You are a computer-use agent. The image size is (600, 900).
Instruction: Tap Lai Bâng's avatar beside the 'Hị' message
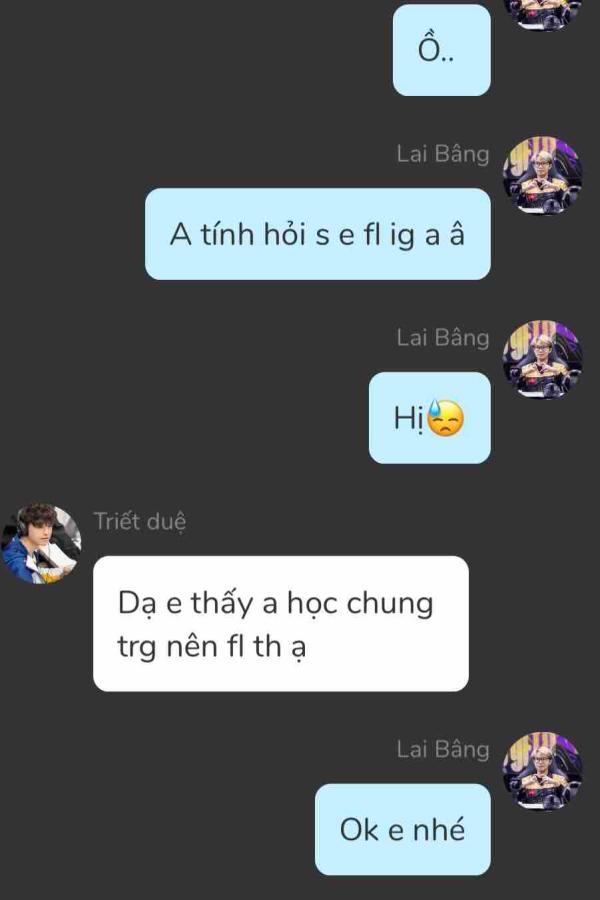point(543,359)
